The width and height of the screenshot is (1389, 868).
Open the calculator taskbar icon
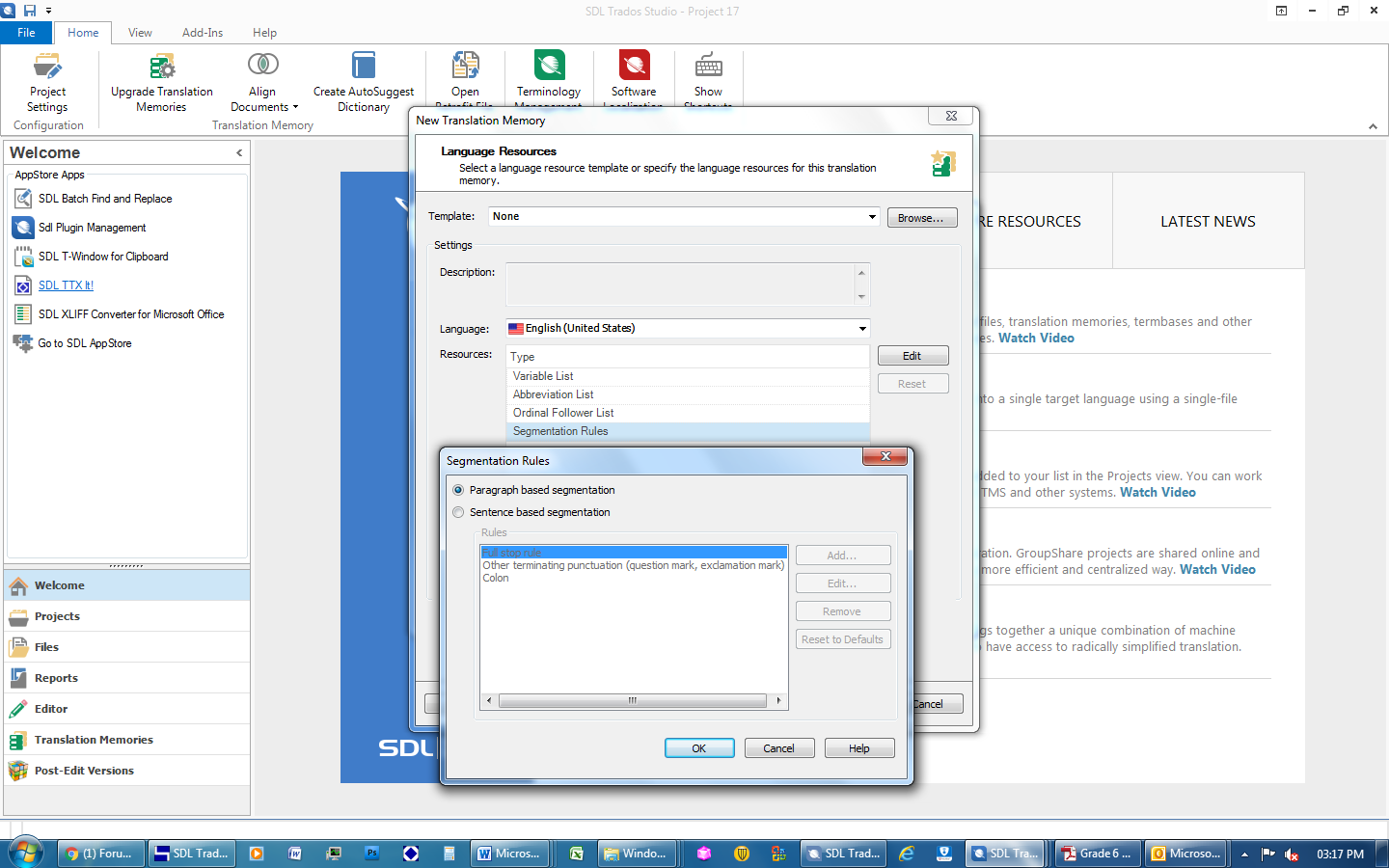449,854
